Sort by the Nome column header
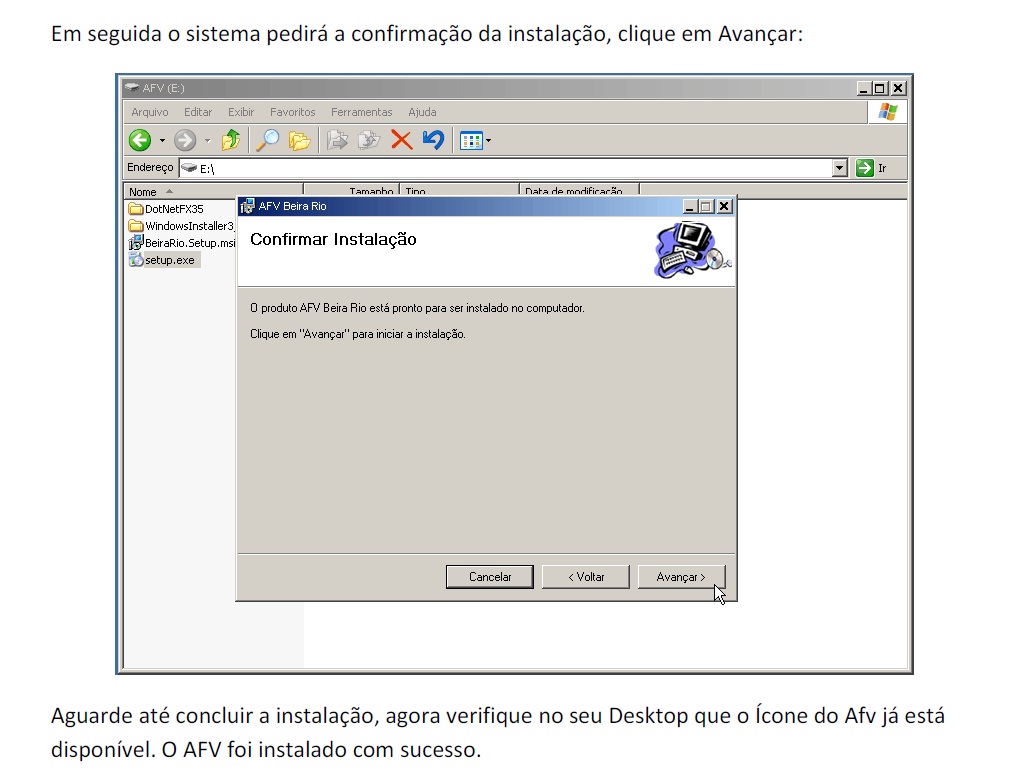 click(x=213, y=191)
